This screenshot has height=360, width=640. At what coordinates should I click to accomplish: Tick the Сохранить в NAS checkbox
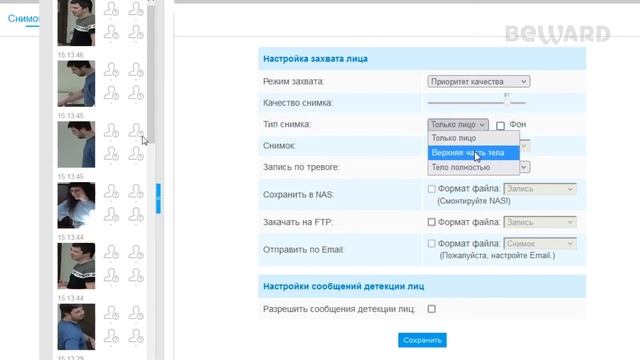(431, 189)
